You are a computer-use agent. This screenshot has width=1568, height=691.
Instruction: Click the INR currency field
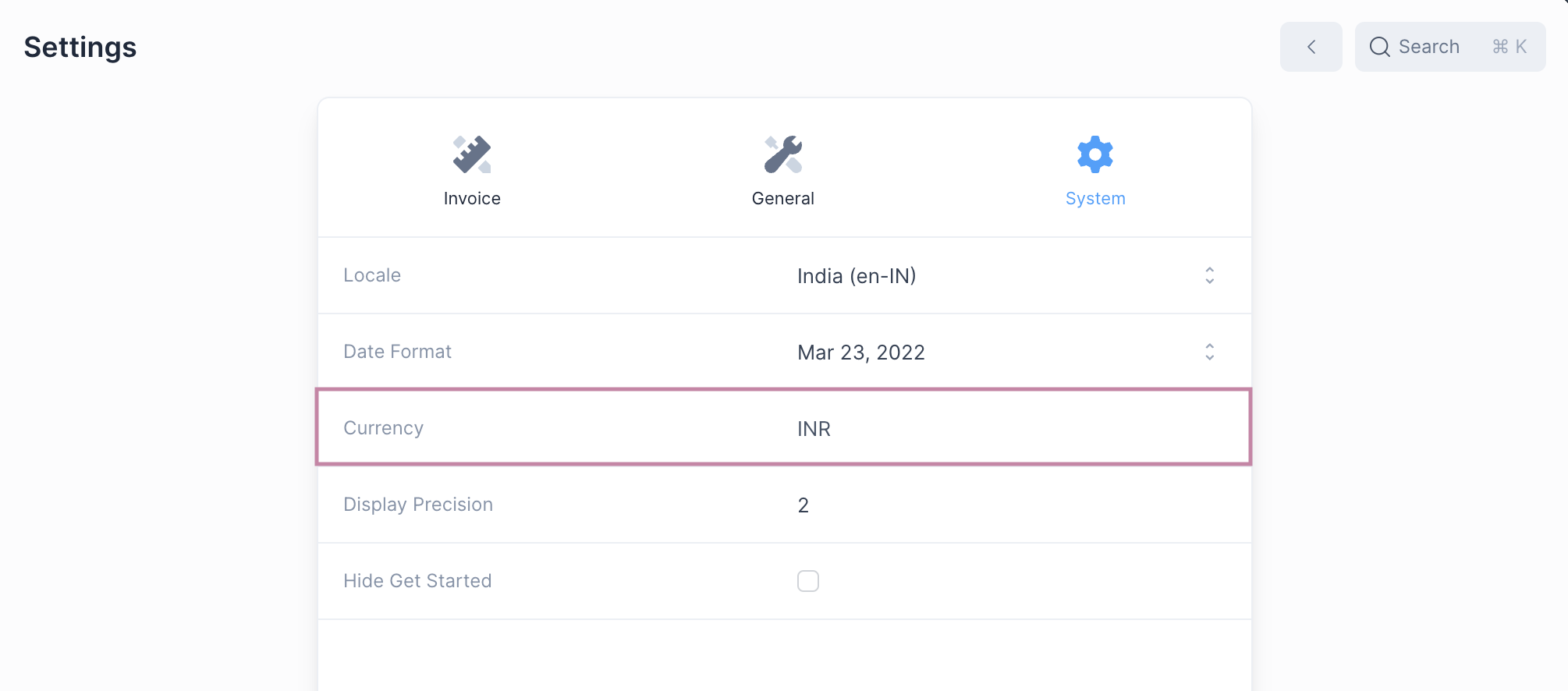click(x=814, y=429)
